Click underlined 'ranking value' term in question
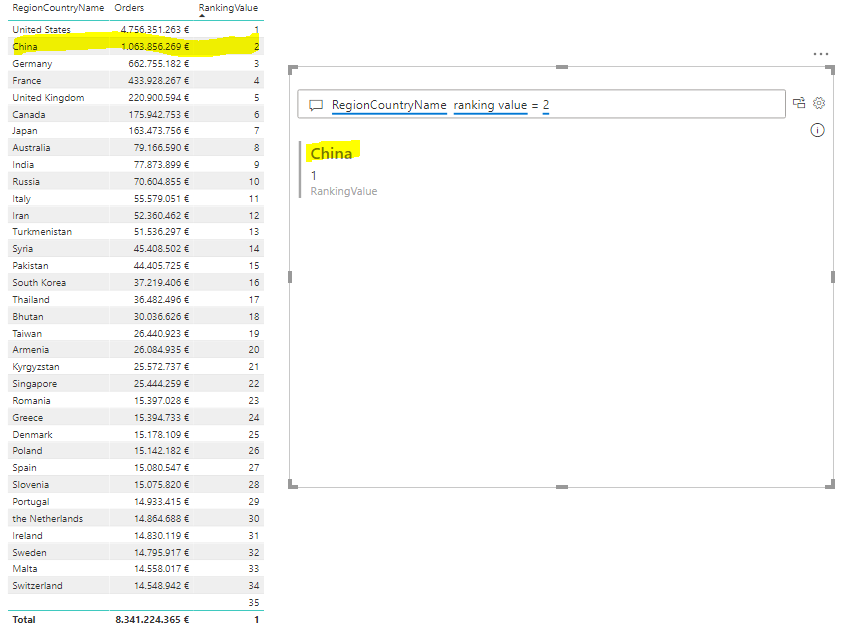The width and height of the screenshot is (845, 631). click(490, 105)
